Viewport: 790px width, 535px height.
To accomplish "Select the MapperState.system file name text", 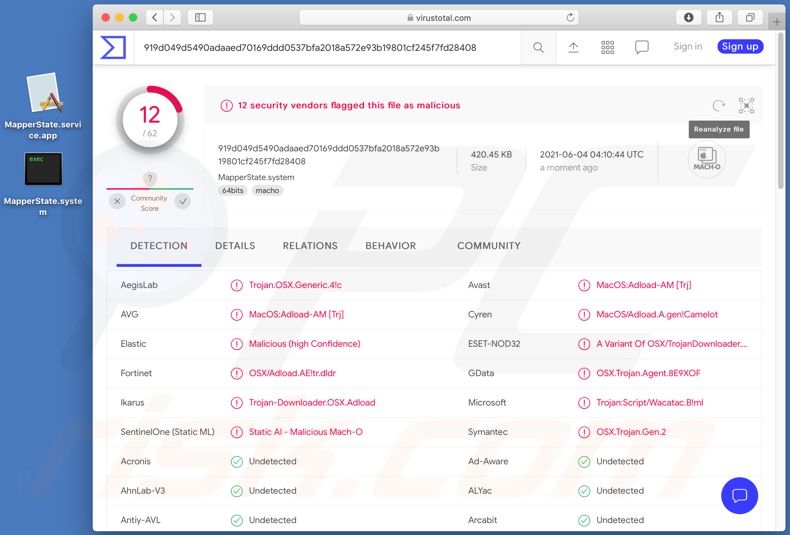I will point(256,177).
